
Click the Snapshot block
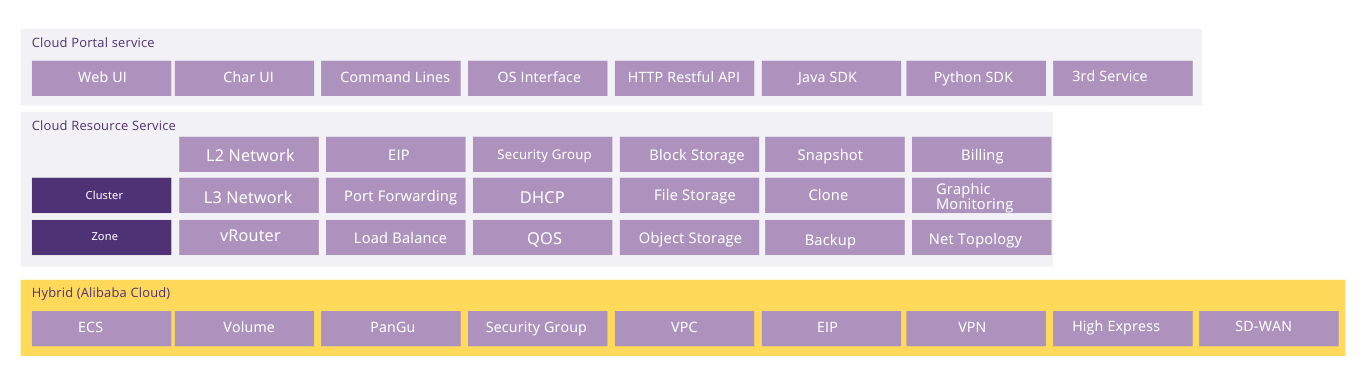click(x=835, y=154)
